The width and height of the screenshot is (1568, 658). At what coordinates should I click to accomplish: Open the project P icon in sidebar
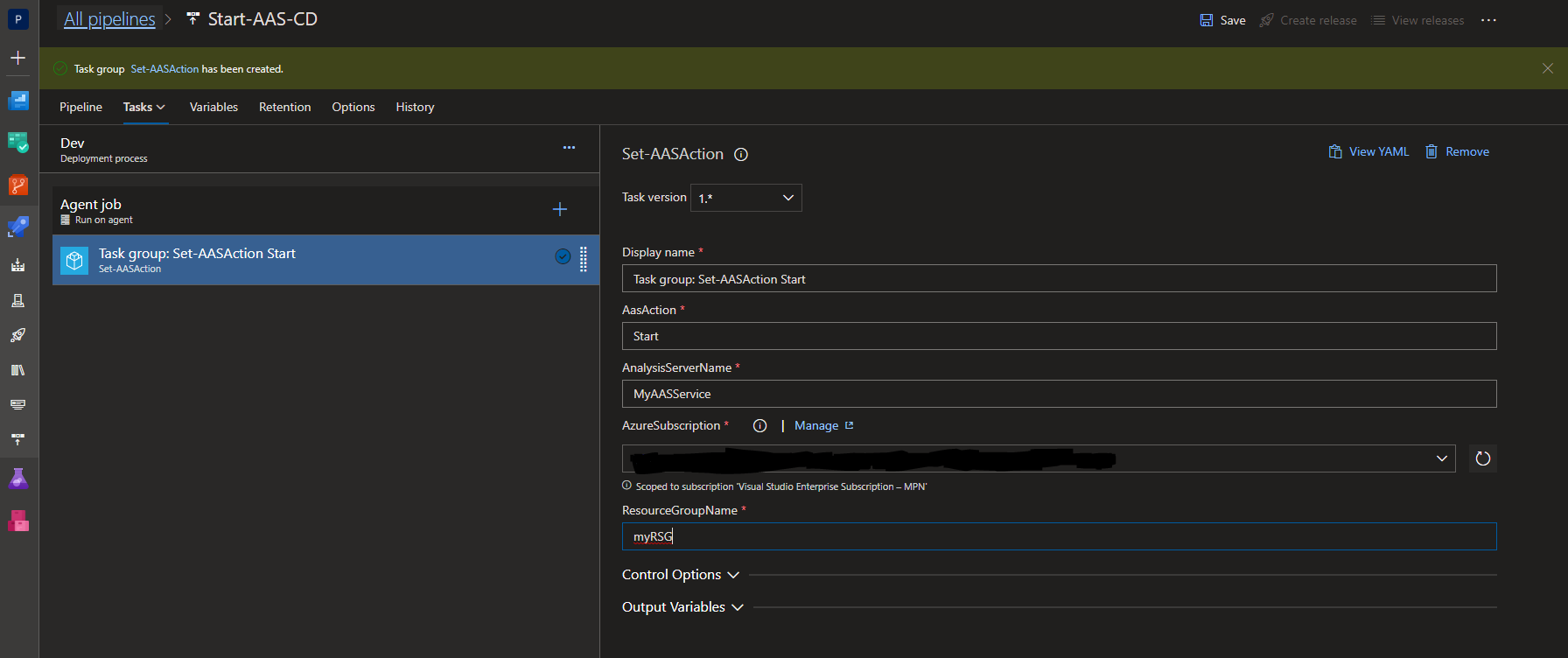(17, 18)
